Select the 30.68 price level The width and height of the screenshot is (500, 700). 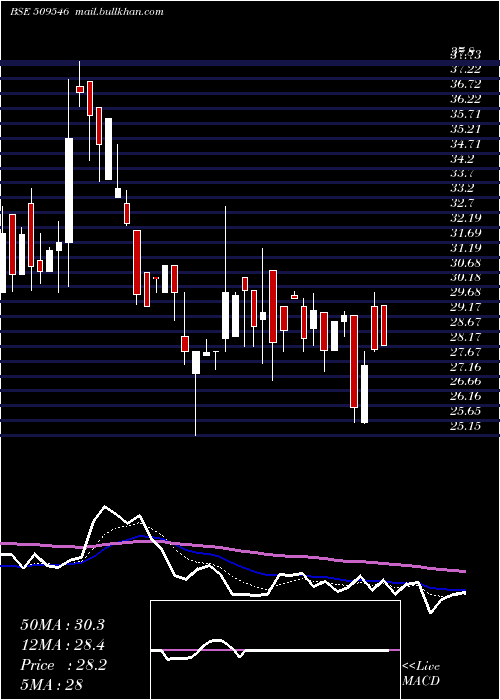coord(466,262)
